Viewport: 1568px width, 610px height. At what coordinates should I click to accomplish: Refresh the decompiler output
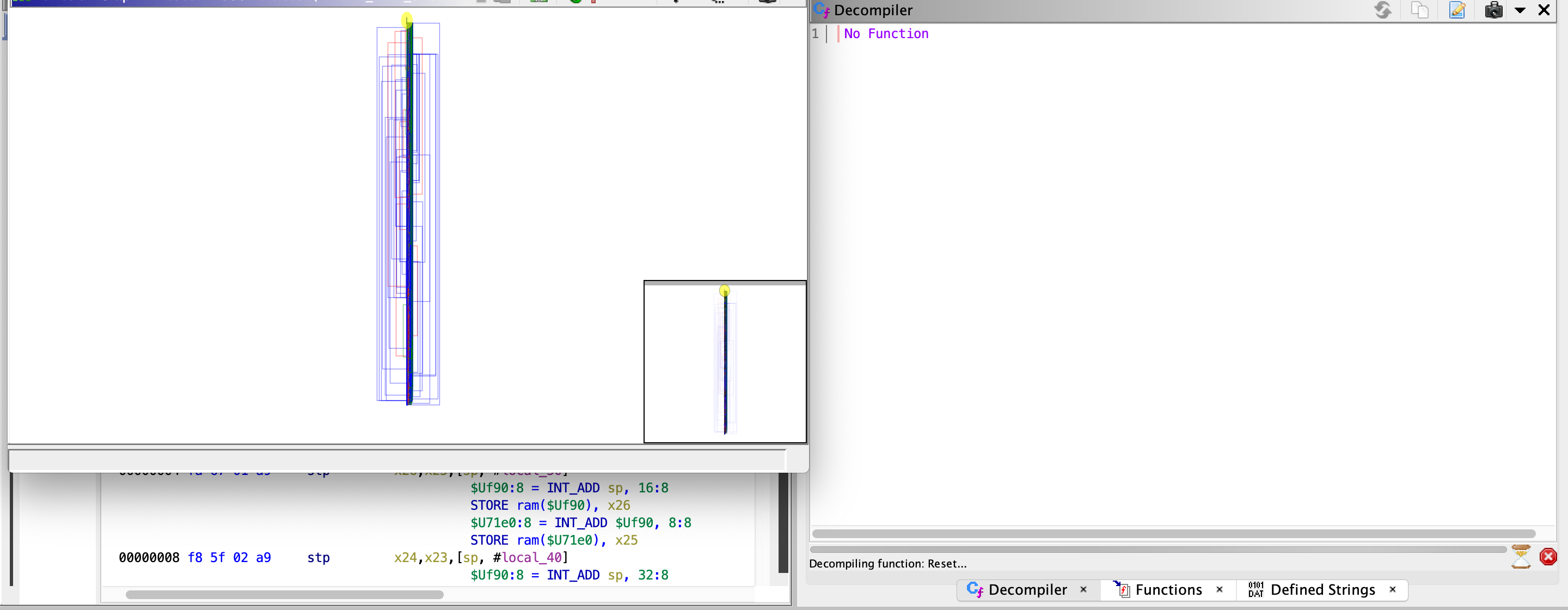1383,10
